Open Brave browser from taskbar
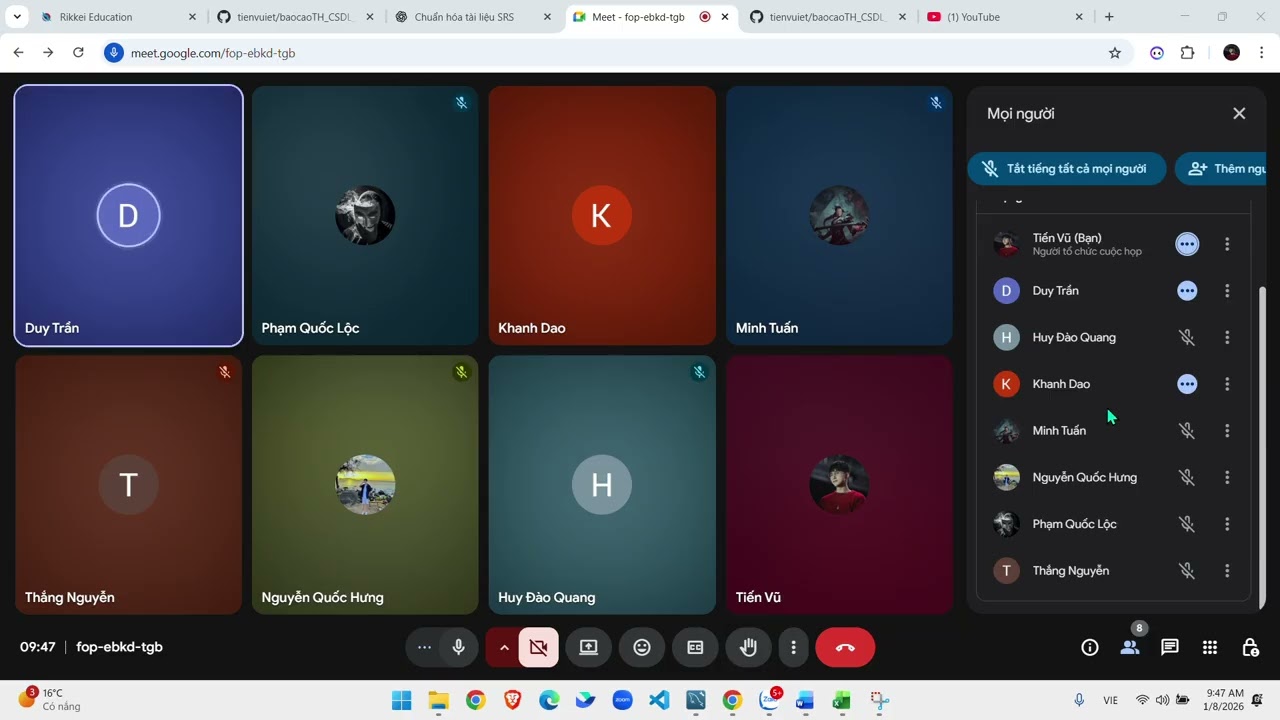 pos(512,700)
